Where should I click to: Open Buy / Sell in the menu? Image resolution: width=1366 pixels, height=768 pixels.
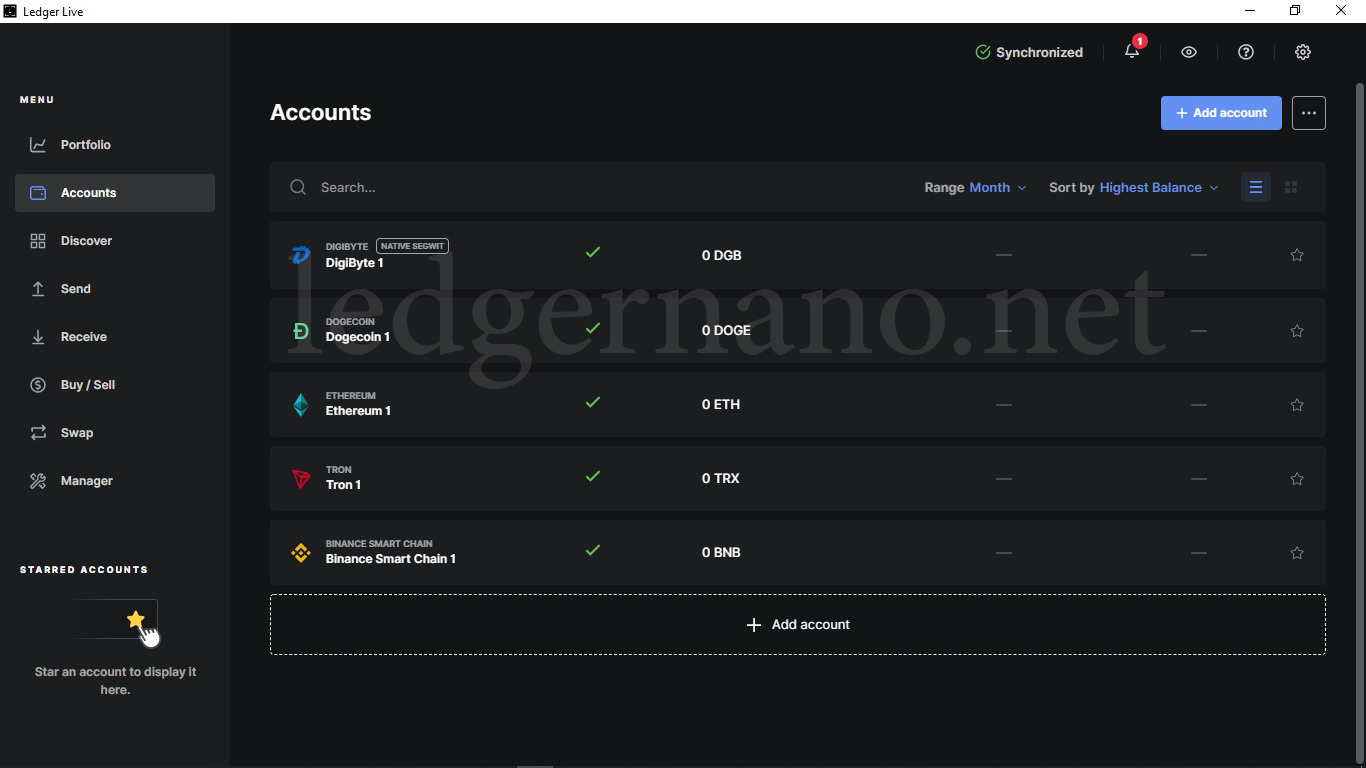pyautogui.click(x=115, y=385)
